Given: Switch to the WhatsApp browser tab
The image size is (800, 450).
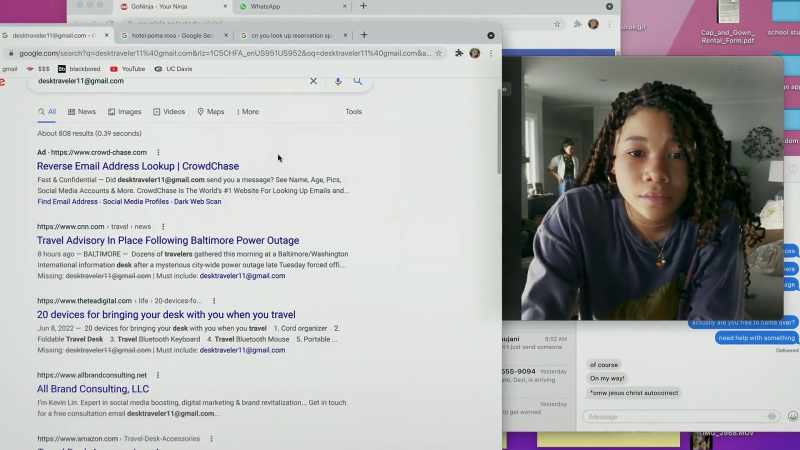Looking at the screenshot, I should (x=291, y=6).
